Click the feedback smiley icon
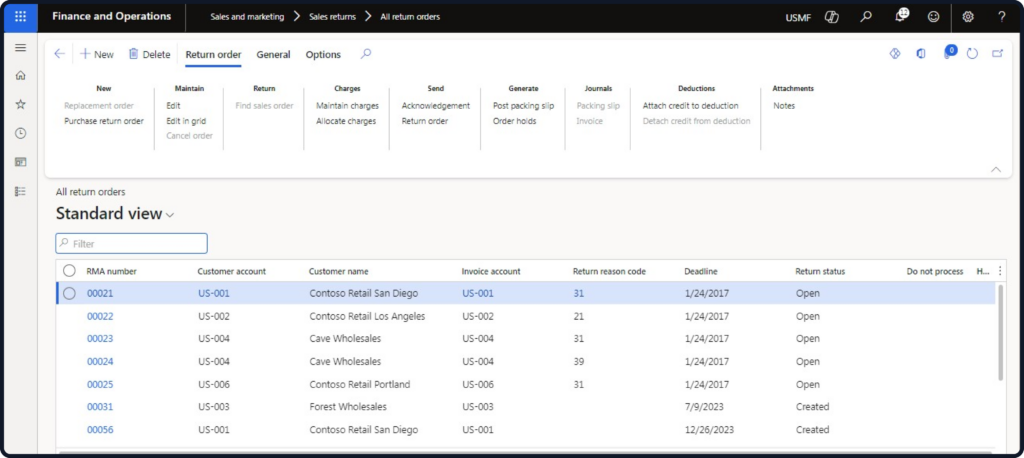The width and height of the screenshot is (1024, 458). click(934, 17)
